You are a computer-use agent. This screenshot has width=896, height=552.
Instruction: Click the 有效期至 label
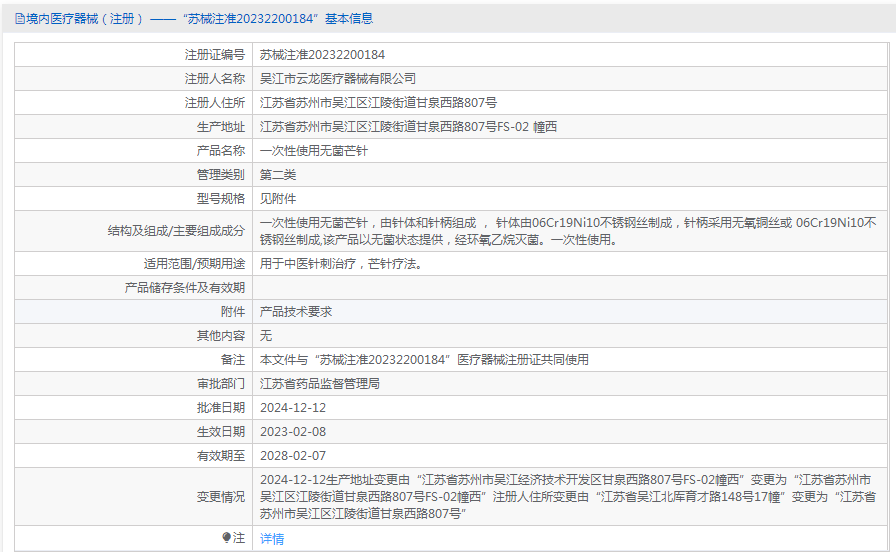(221, 456)
